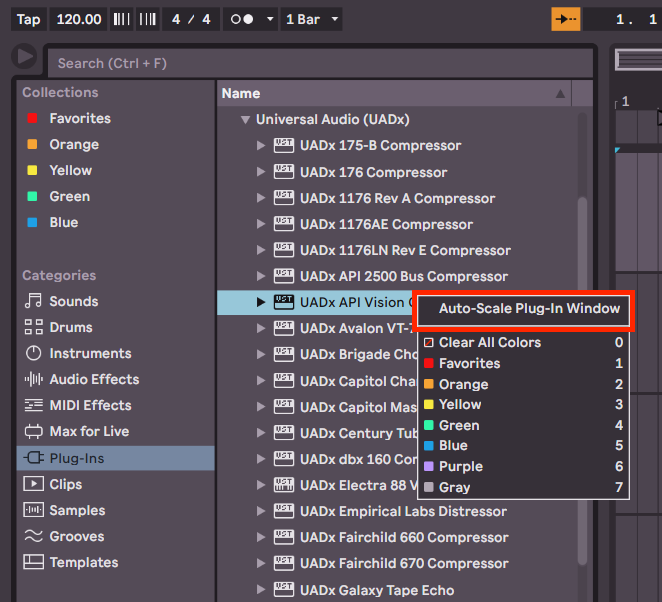Image resolution: width=662 pixels, height=602 pixels.
Task: Assign Orange color in context menu
Action: pyautogui.click(x=524, y=384)
